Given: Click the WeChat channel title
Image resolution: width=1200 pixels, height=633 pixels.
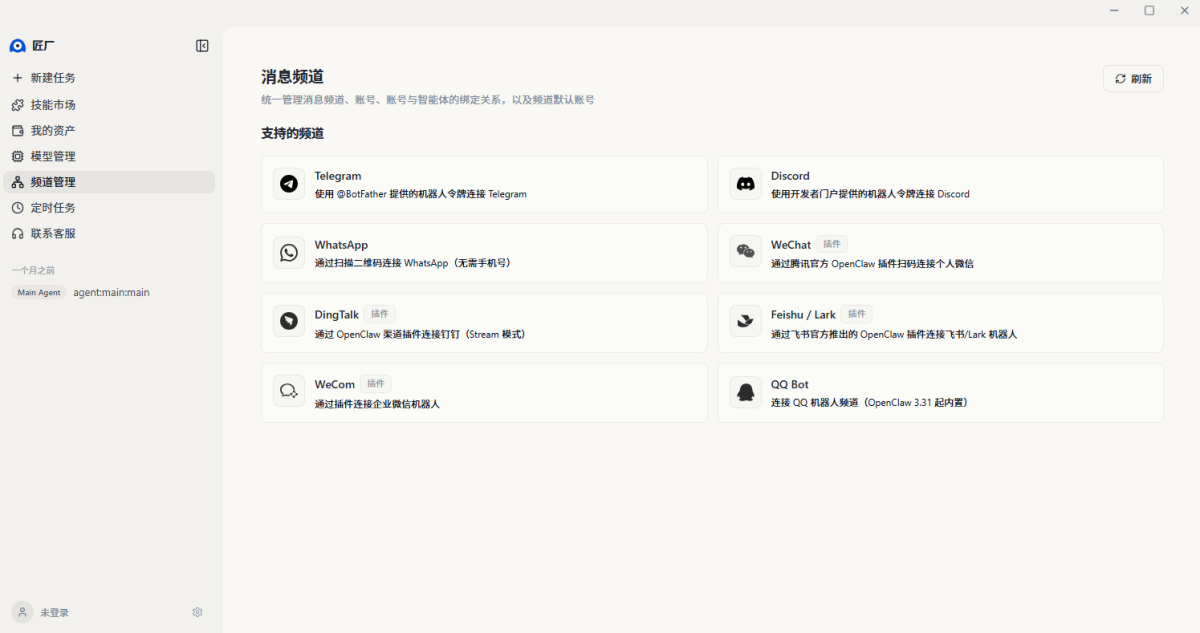Looking at the screenshot, I should [x=791, y=245].
